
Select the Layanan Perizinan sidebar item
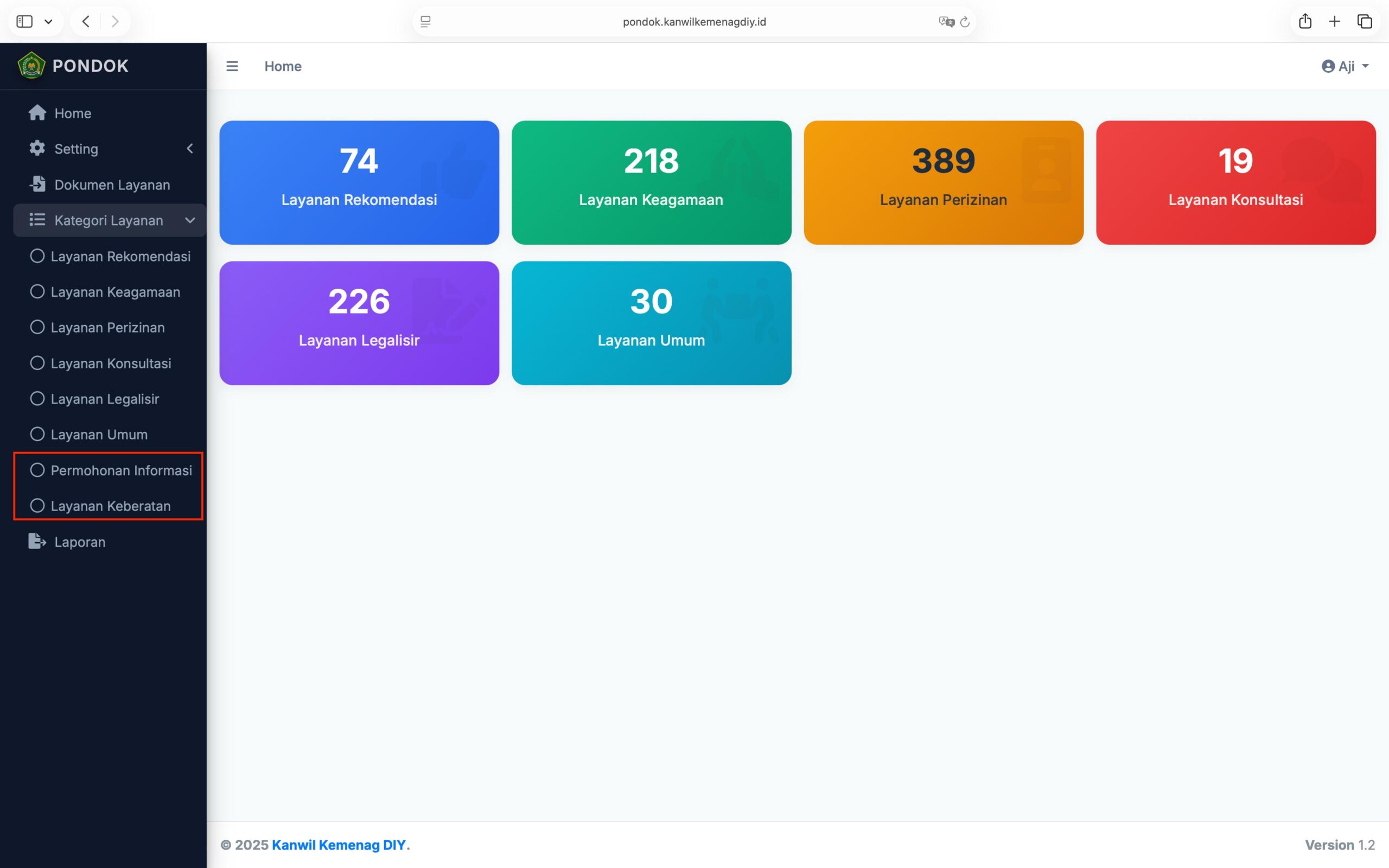point(110,327)
